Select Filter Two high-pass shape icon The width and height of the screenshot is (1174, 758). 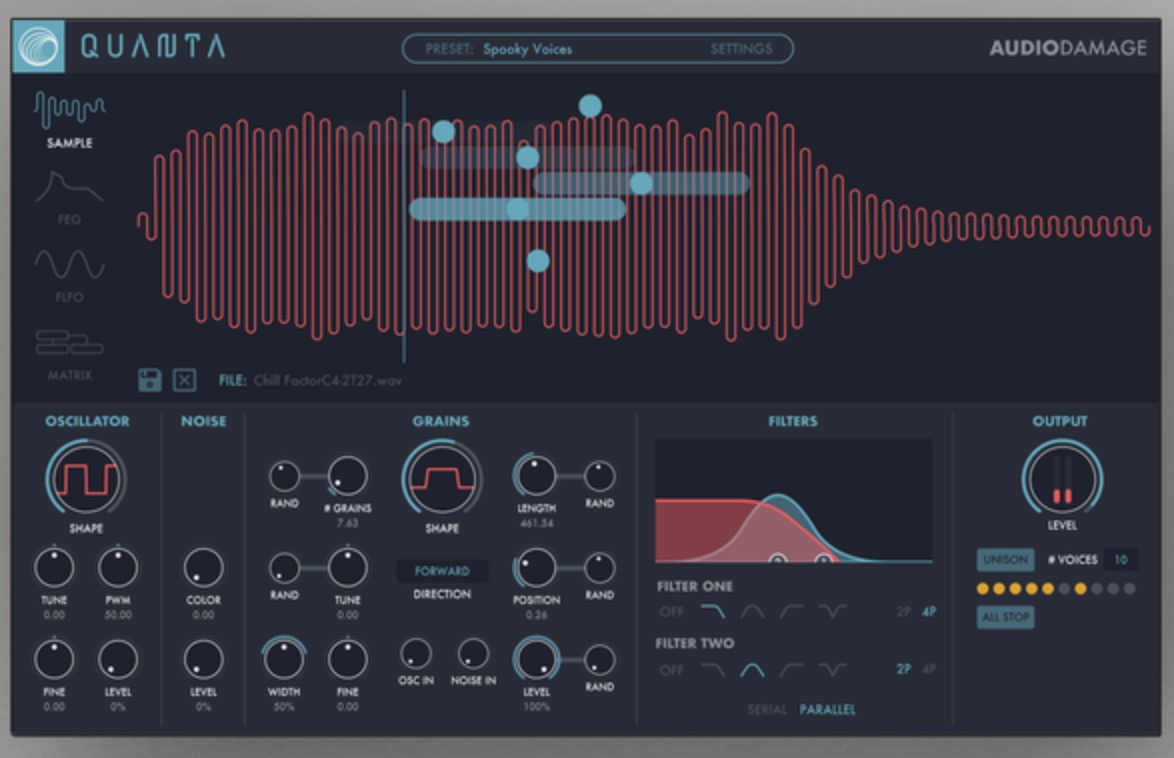pos(792,669)
